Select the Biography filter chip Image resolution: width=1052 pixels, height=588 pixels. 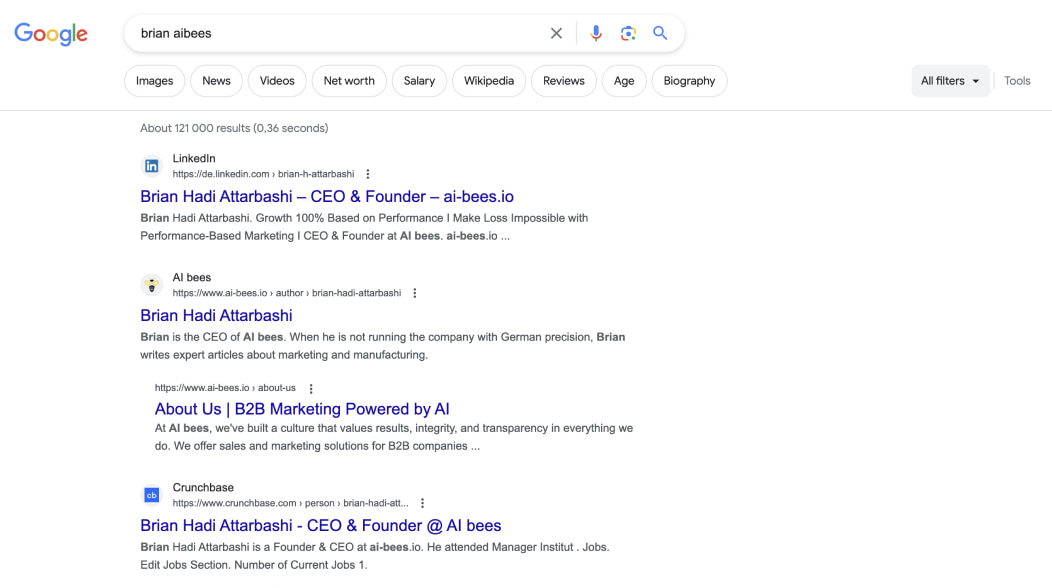click(x=689, y=81)
